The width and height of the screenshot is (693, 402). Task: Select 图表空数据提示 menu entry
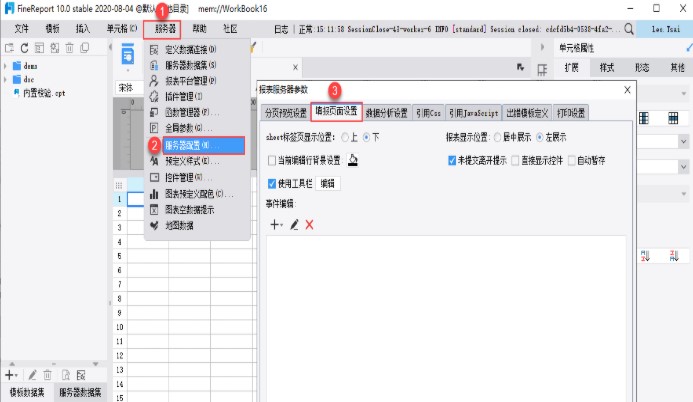pyautogui.click(x=197, y=209)
